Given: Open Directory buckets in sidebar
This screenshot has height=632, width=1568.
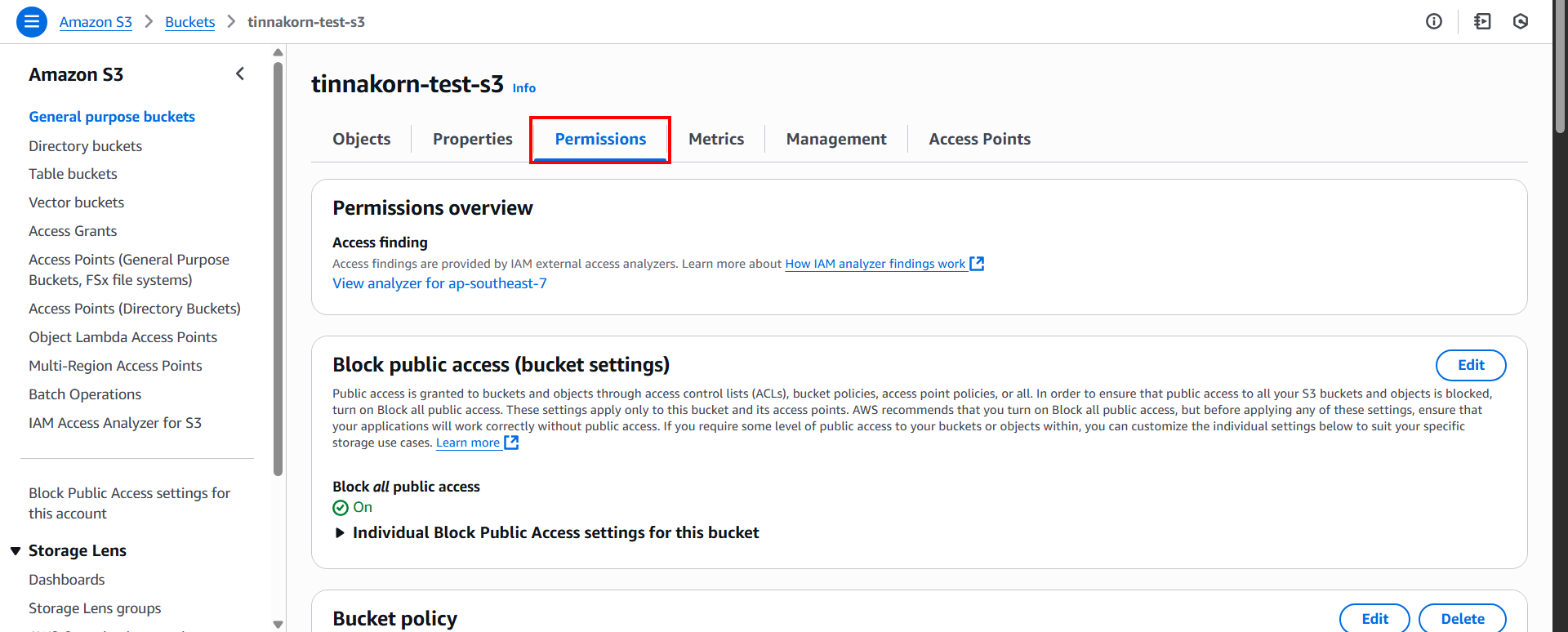Looking at the screenshot, I should [85, 146].
